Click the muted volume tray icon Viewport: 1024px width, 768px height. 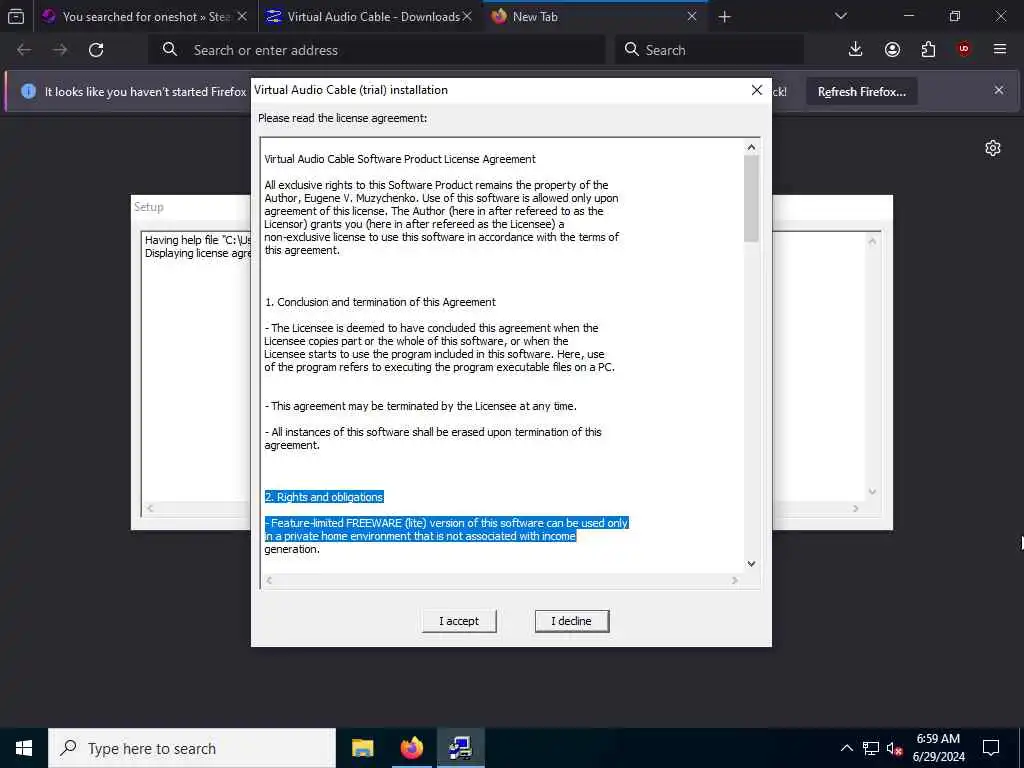click(894, 748)
